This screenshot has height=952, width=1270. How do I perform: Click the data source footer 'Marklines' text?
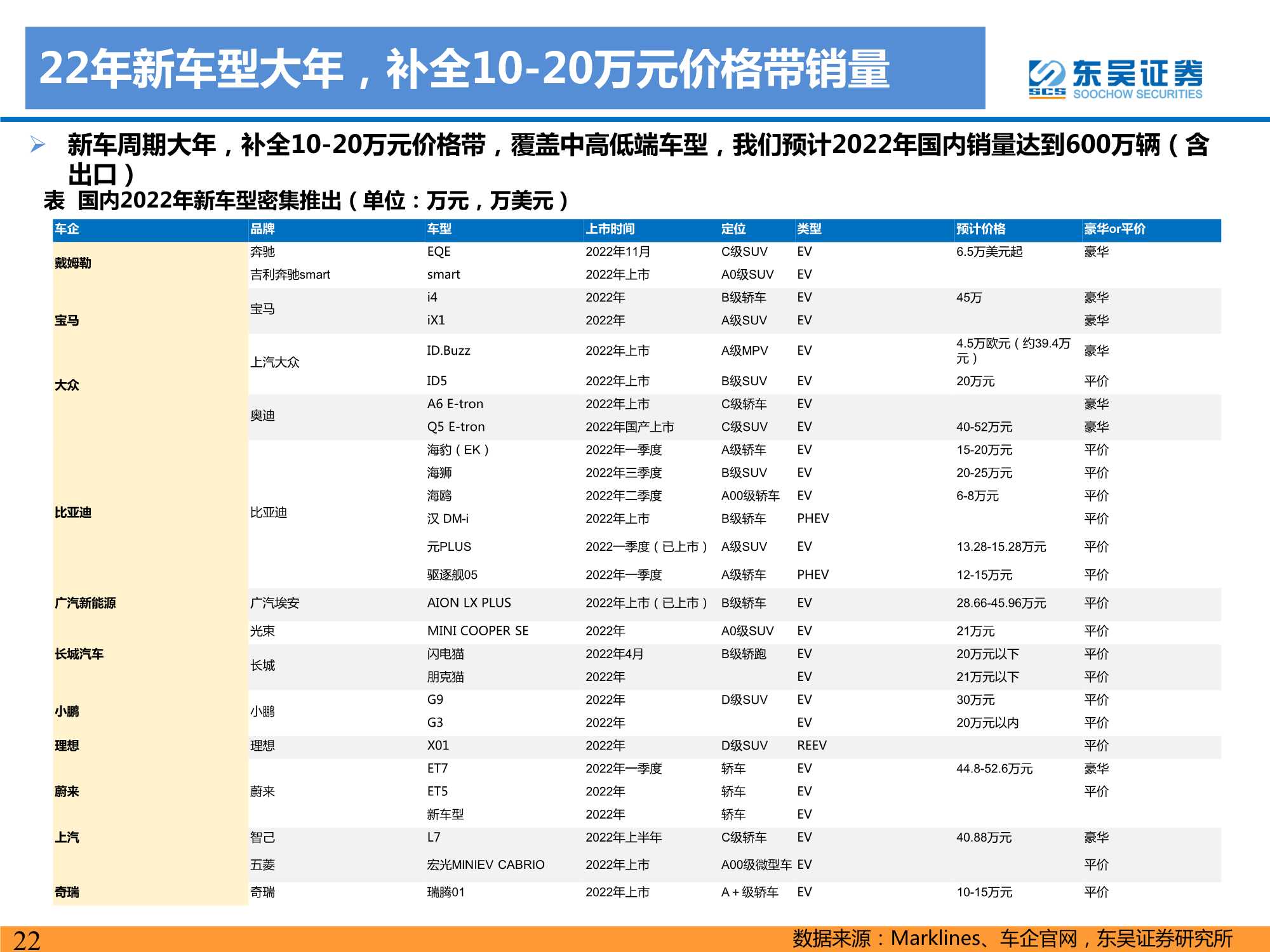(935, 938)
